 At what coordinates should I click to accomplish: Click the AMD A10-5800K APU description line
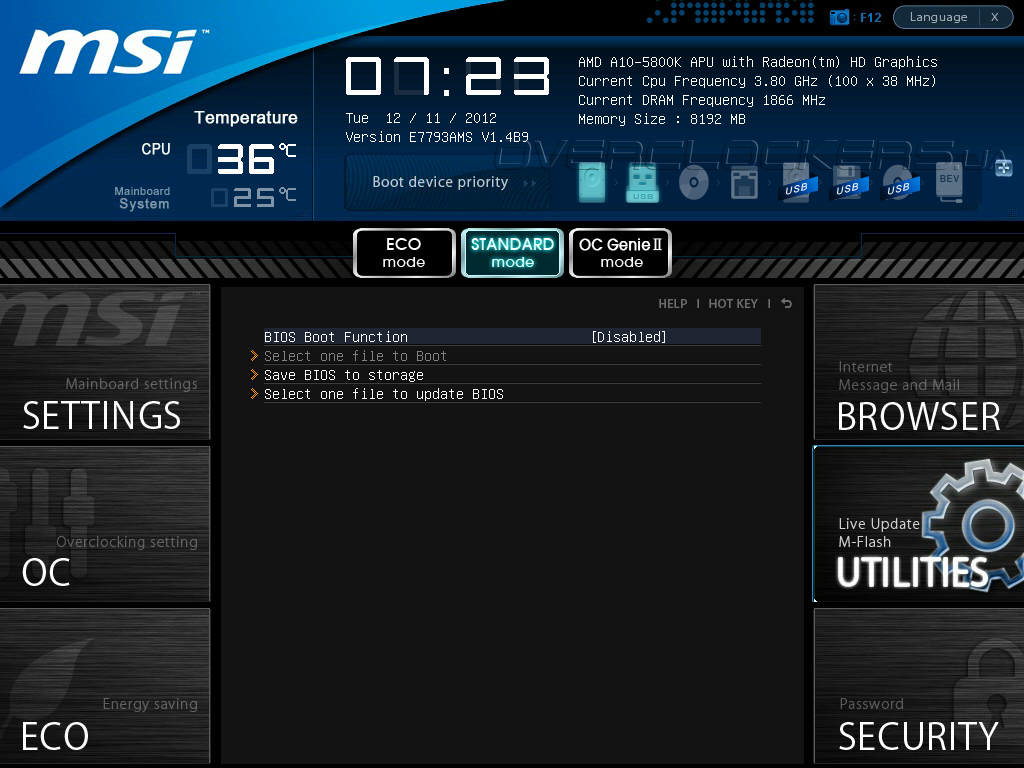point(758,62)
